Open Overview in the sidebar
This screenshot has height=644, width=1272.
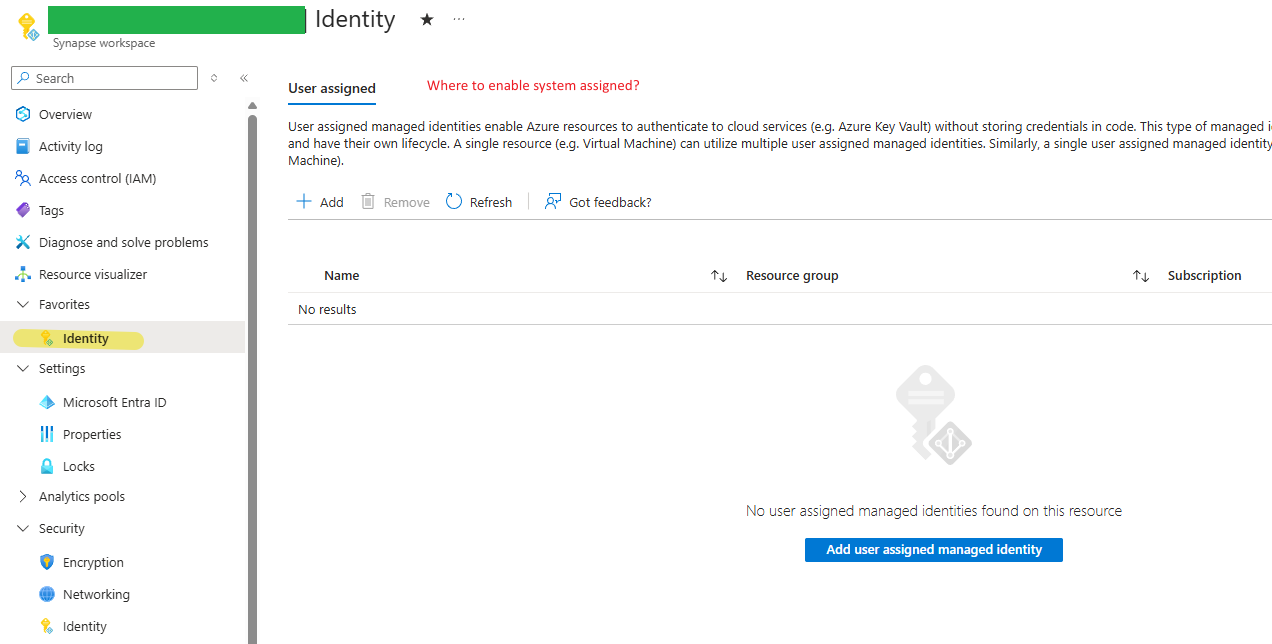(x=65, y=114)
